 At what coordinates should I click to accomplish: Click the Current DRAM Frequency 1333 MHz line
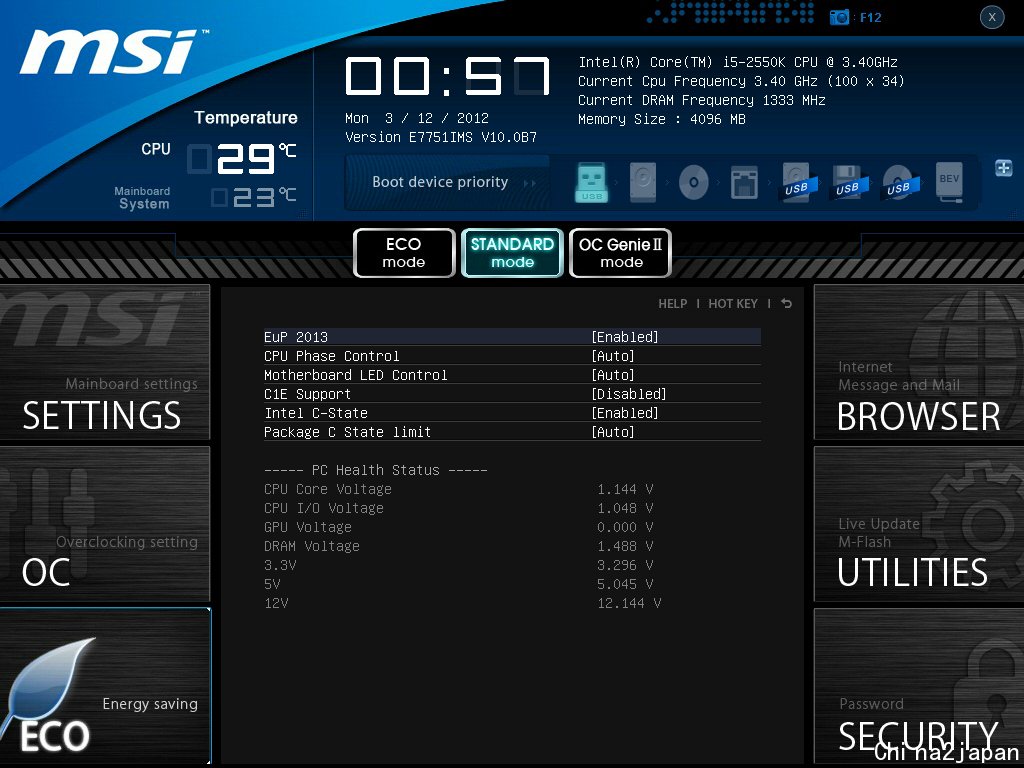701,100
